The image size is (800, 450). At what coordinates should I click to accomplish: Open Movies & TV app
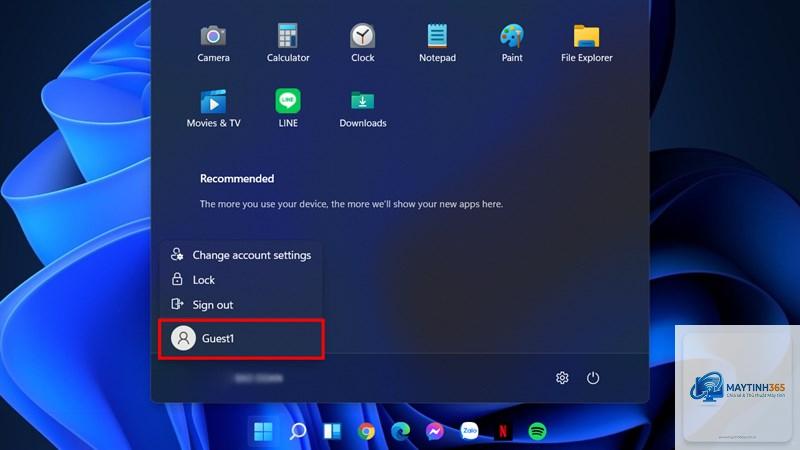213,109
